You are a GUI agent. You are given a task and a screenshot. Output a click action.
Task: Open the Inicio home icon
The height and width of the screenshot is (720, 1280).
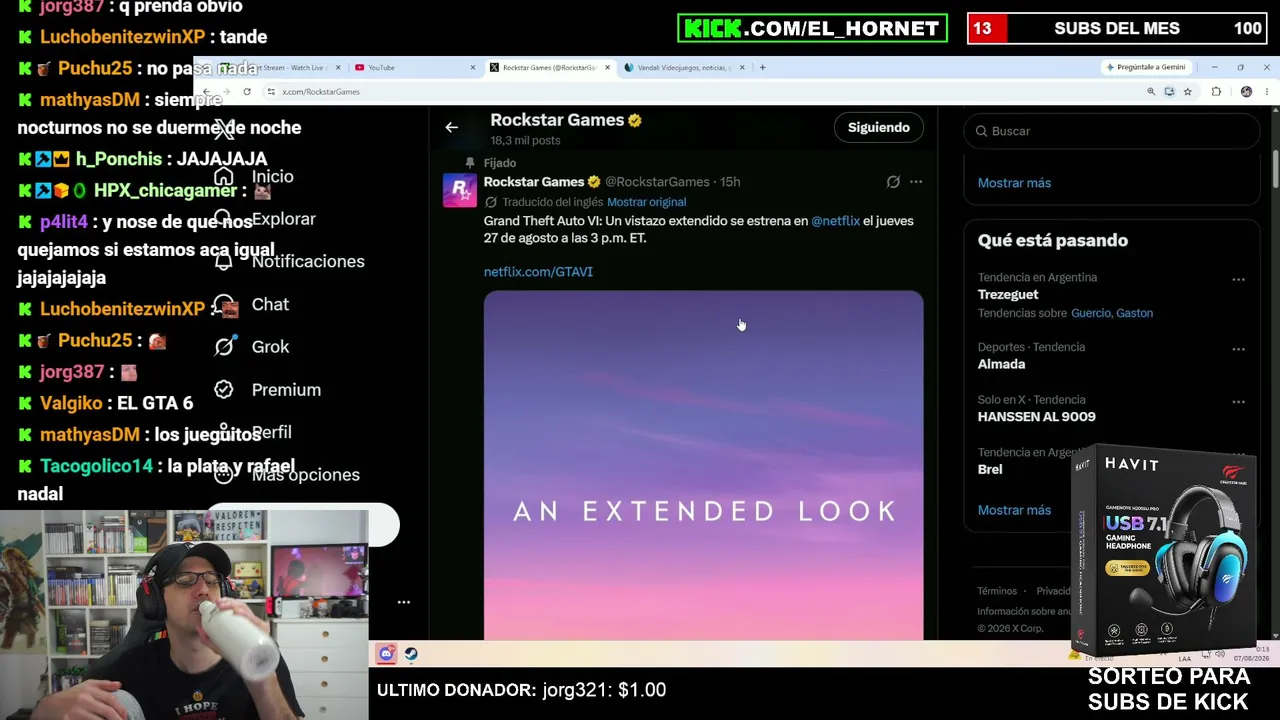(224, 176)
